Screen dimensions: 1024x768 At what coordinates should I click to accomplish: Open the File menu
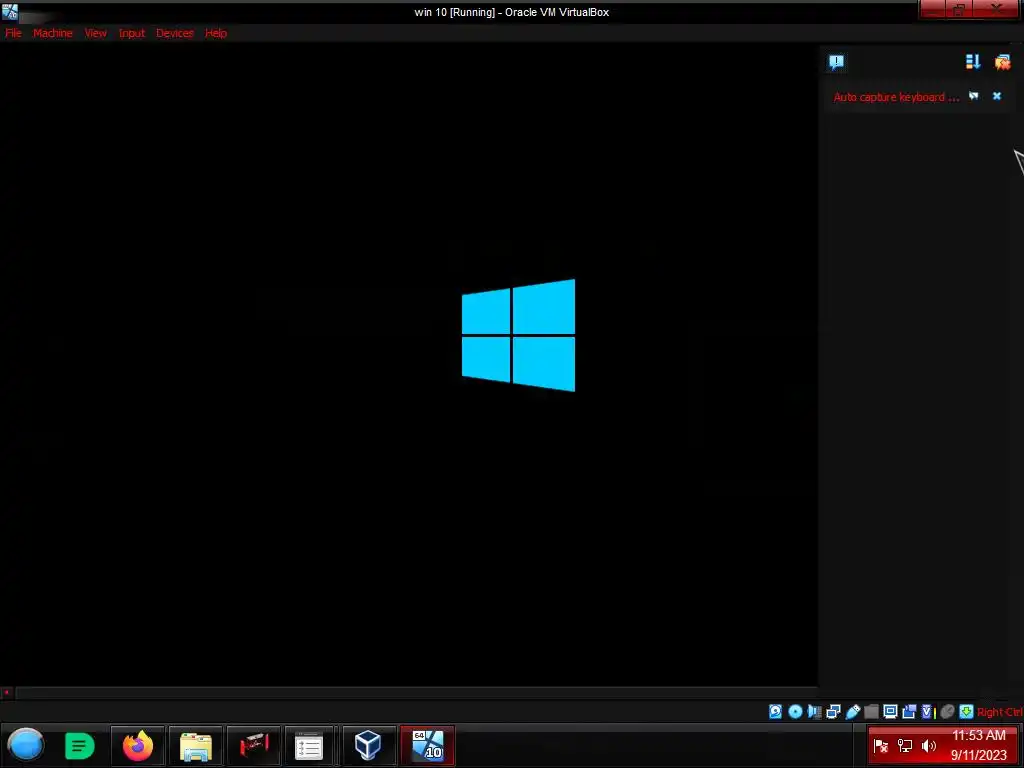coord(13,33)
